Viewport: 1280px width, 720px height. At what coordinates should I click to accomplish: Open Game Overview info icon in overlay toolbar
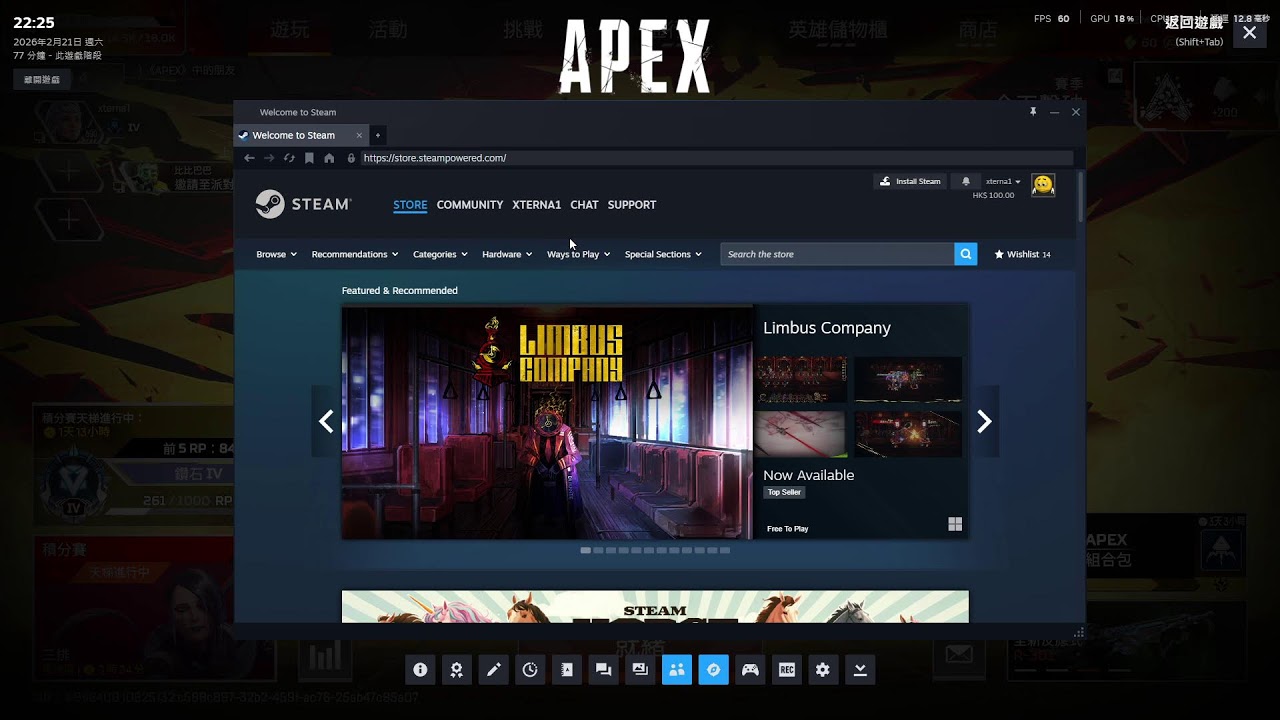(420, 670)
